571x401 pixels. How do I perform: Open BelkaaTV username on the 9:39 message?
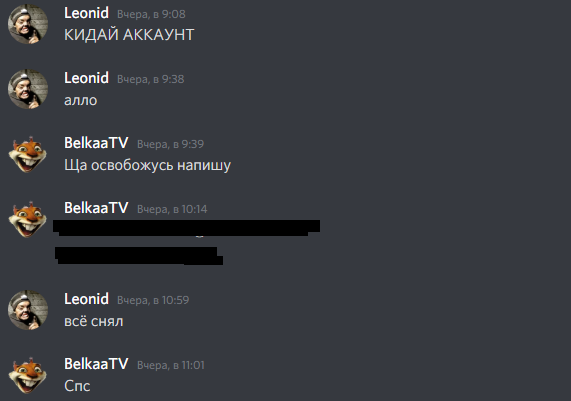click(96, 143)
